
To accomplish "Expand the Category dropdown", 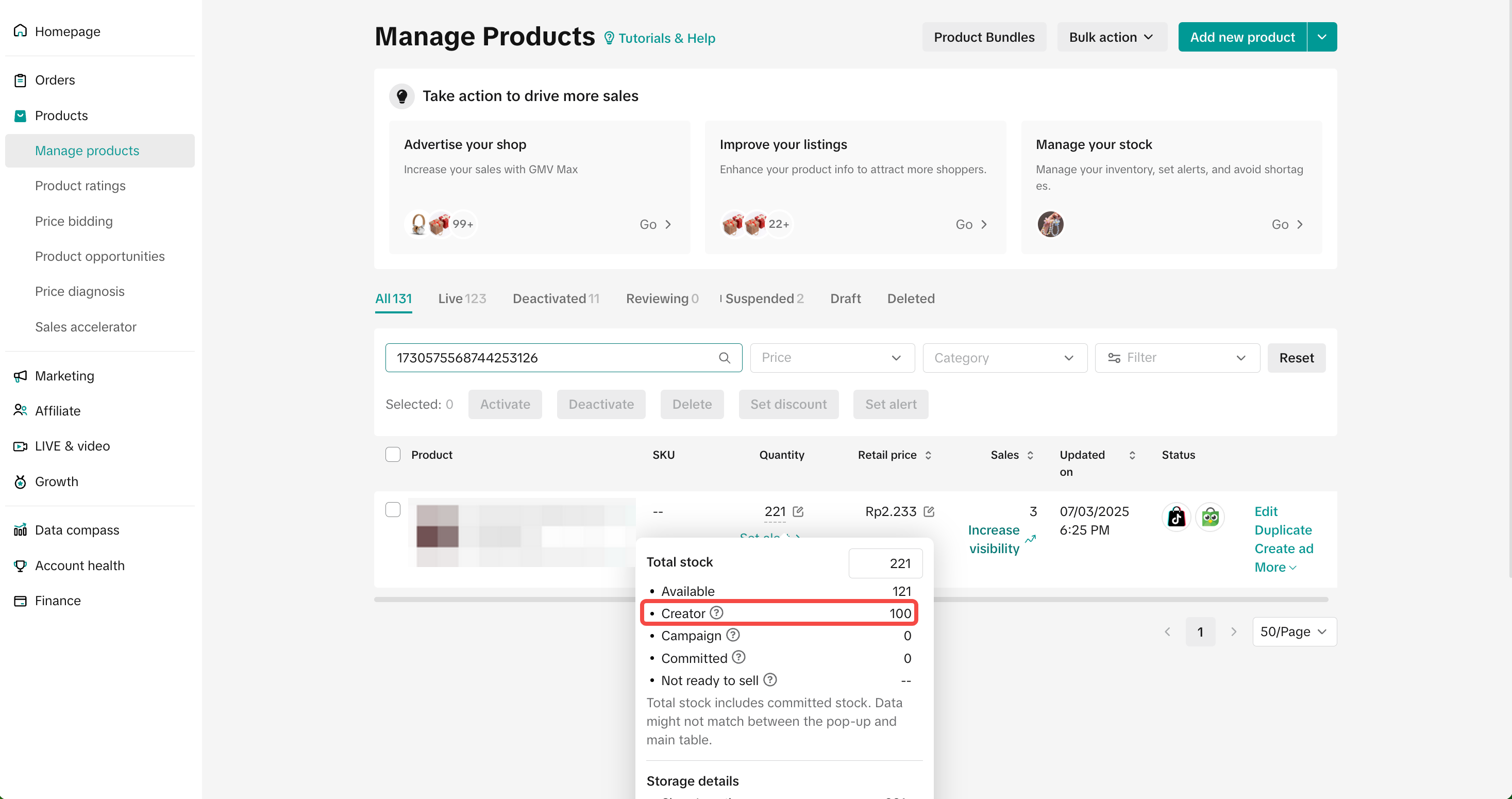I will click(1004, 358).
